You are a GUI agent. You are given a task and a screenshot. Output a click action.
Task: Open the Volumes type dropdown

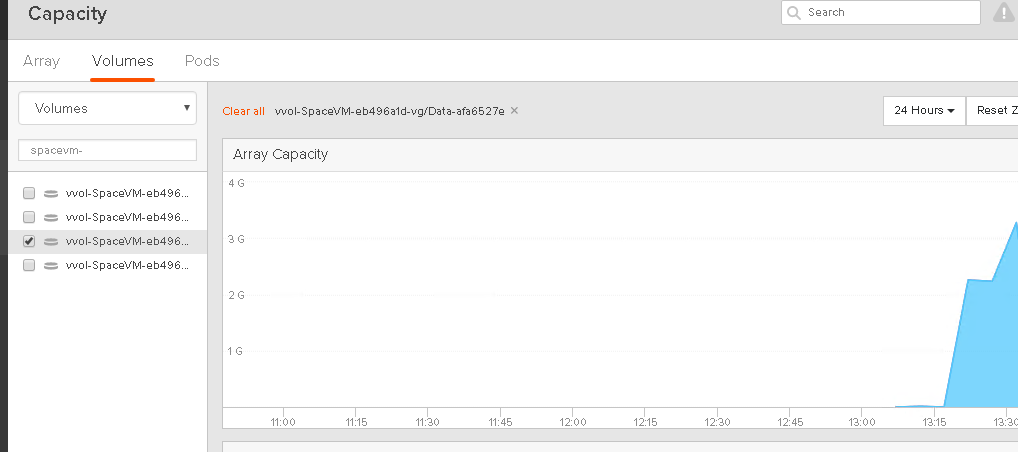tap(107, 108)
